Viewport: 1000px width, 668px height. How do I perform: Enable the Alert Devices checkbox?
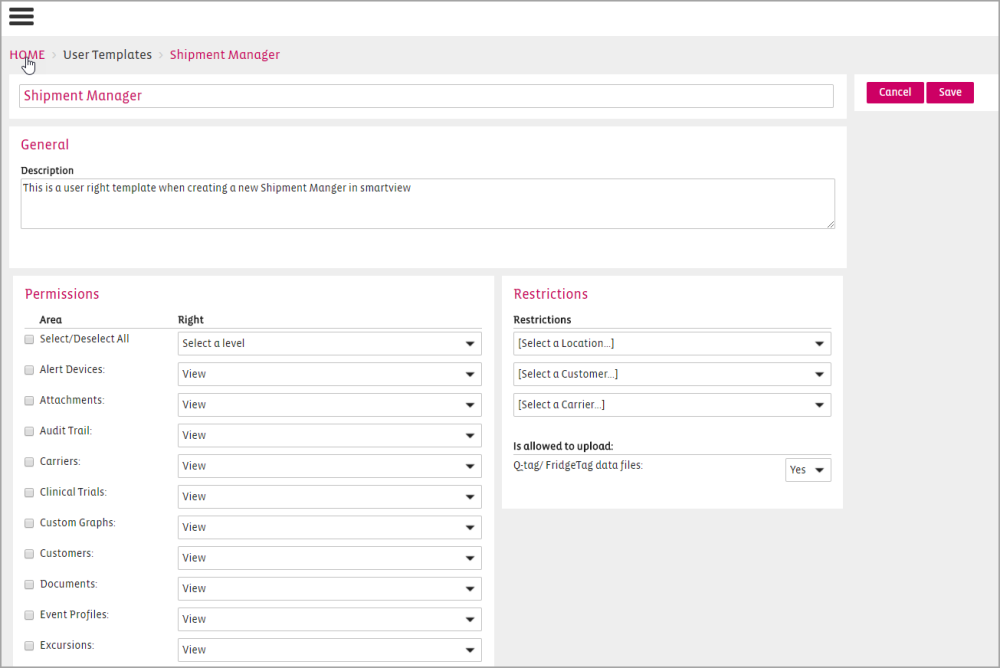[x=29, y=370]
